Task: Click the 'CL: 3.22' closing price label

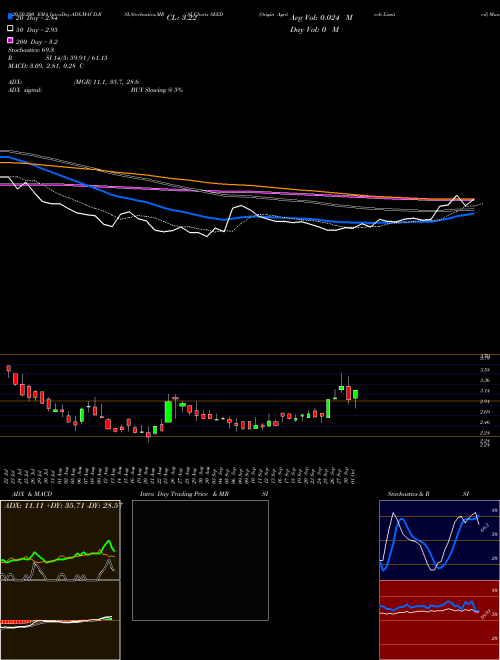Action: [x=181, y=18]
